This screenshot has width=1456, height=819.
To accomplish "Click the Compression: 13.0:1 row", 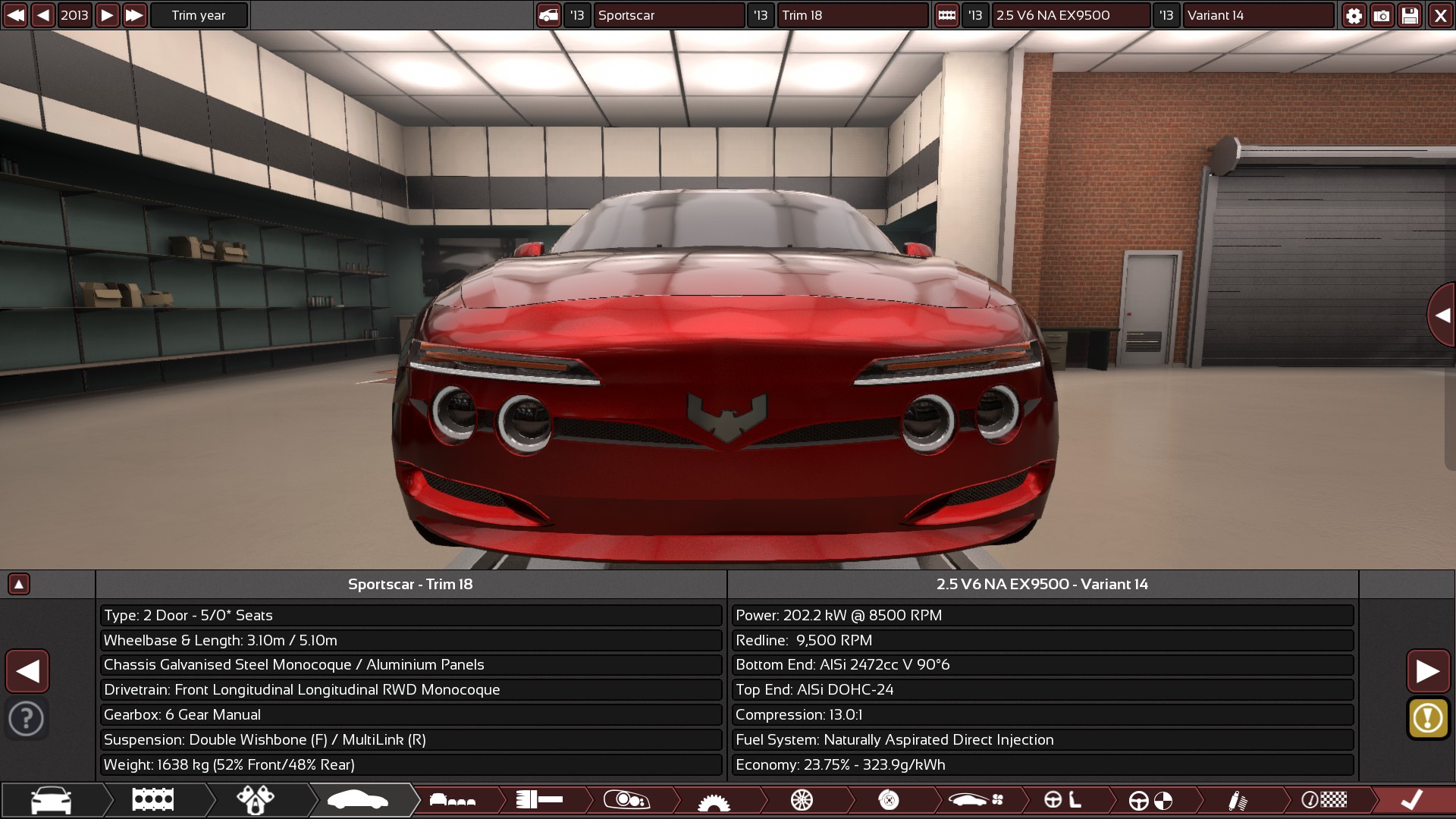I will (1043, 715).
